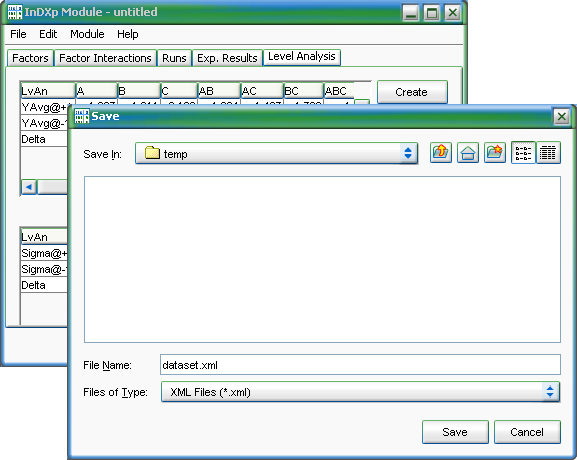This screenshot has width=577, height=460.
Task: Click the B column header
Action: [x=139, y=91]
